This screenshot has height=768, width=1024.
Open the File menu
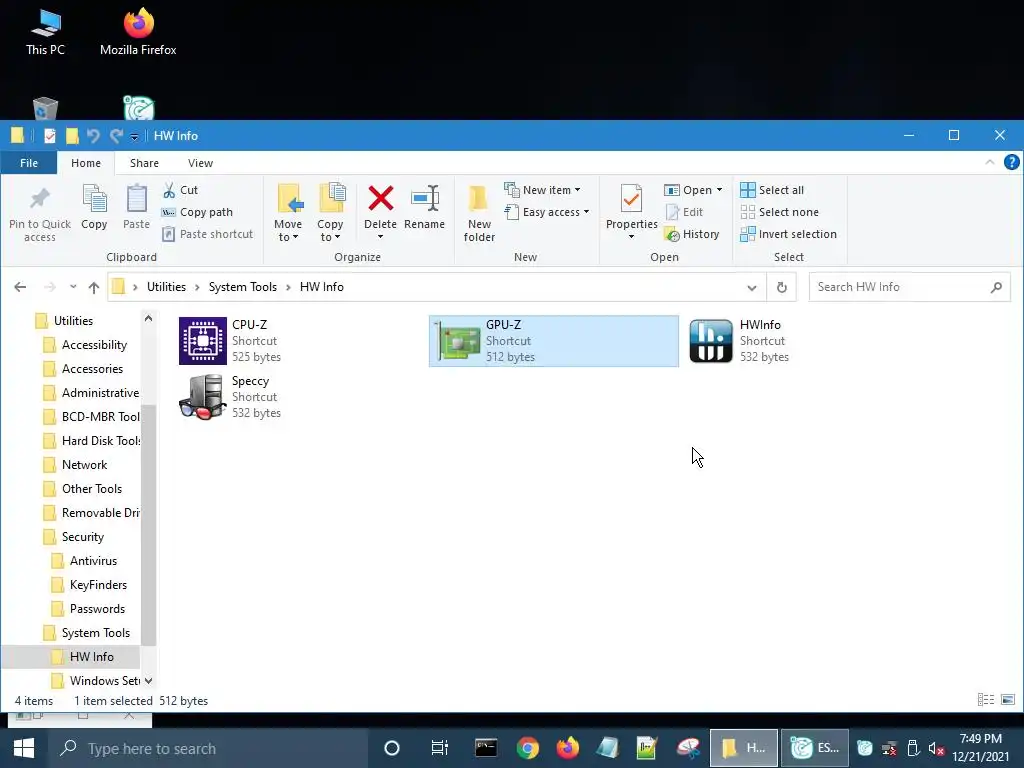click(29, 163)
